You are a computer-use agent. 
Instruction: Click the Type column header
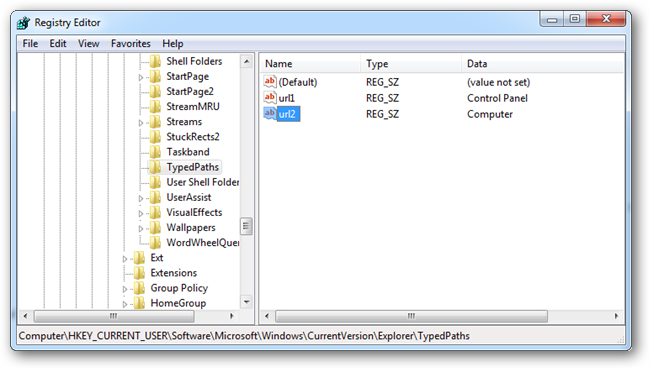point(411,64)
